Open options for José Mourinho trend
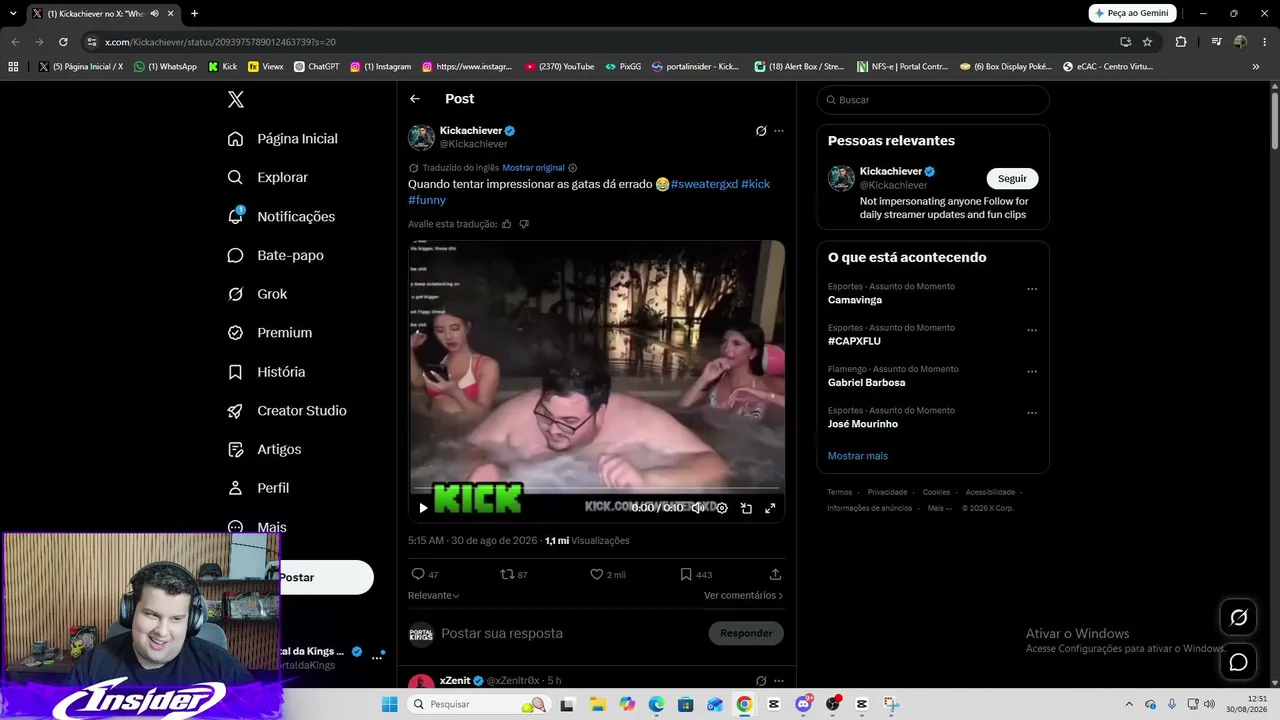The width and height of the screenshot is (1280, 720). [1032, 412]
